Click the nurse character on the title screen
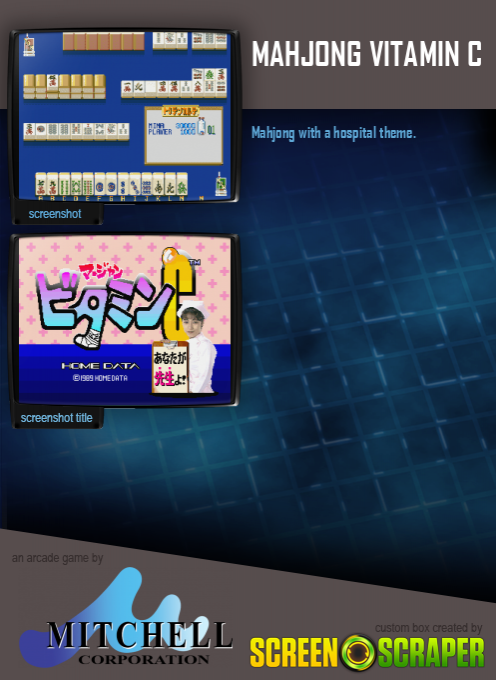Screen dimensions: 496x680 199,347
